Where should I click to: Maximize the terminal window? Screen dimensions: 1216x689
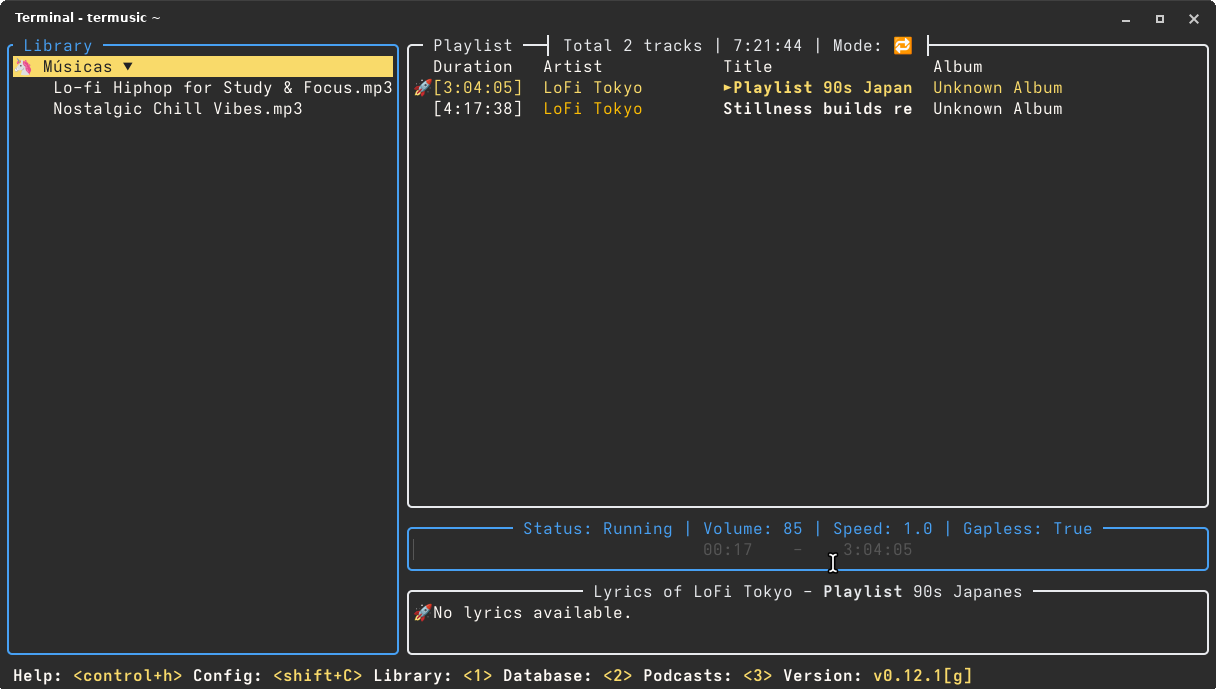pos(1160,18)
